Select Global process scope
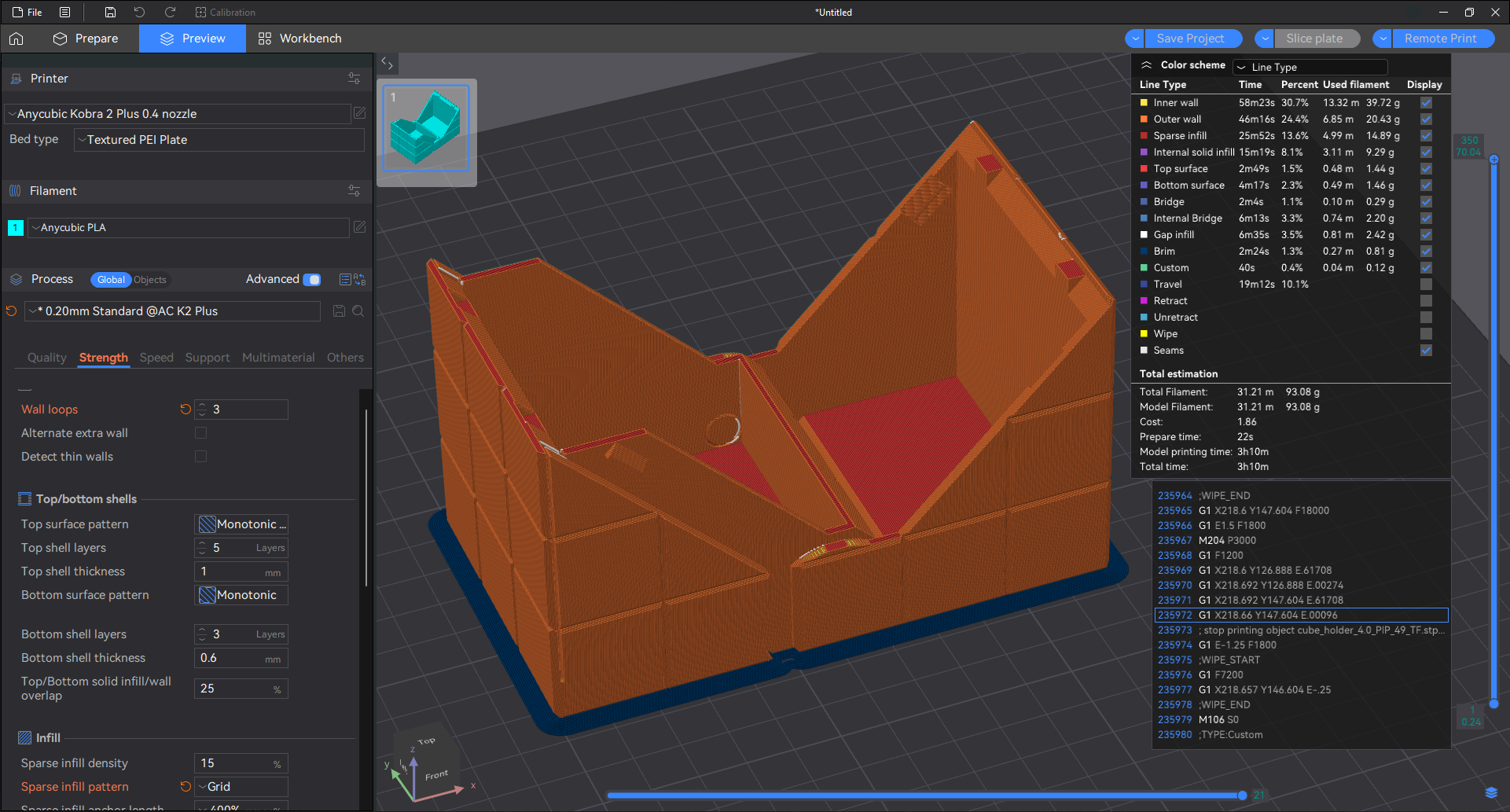Screen dimensions: 1510x812 coord(111,280)
